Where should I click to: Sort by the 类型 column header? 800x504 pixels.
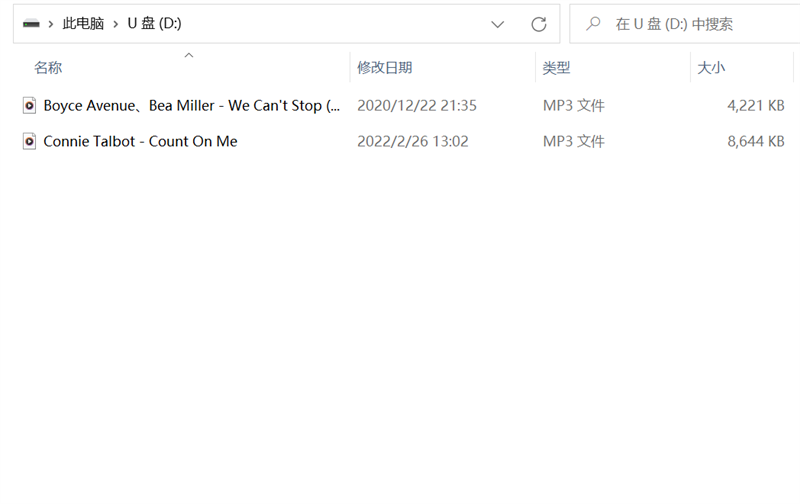[556, 68]
